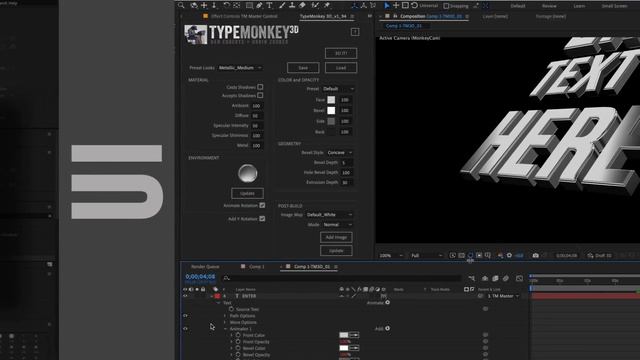Click the Update button under Environment sphere

247,193
